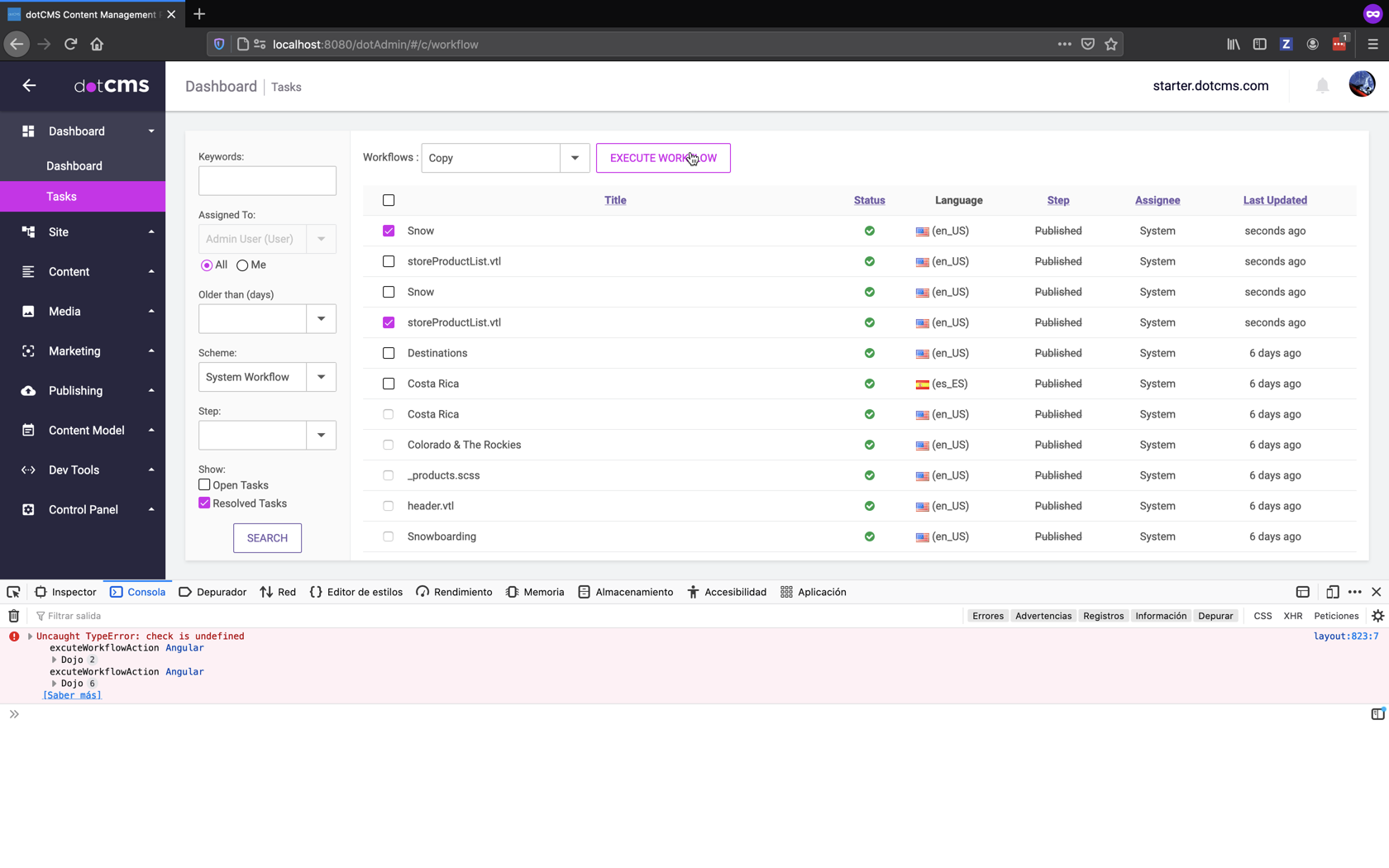Select the Media sidebar icon
This screenshot has height=868, width=1389.
[x=28, y=312]
